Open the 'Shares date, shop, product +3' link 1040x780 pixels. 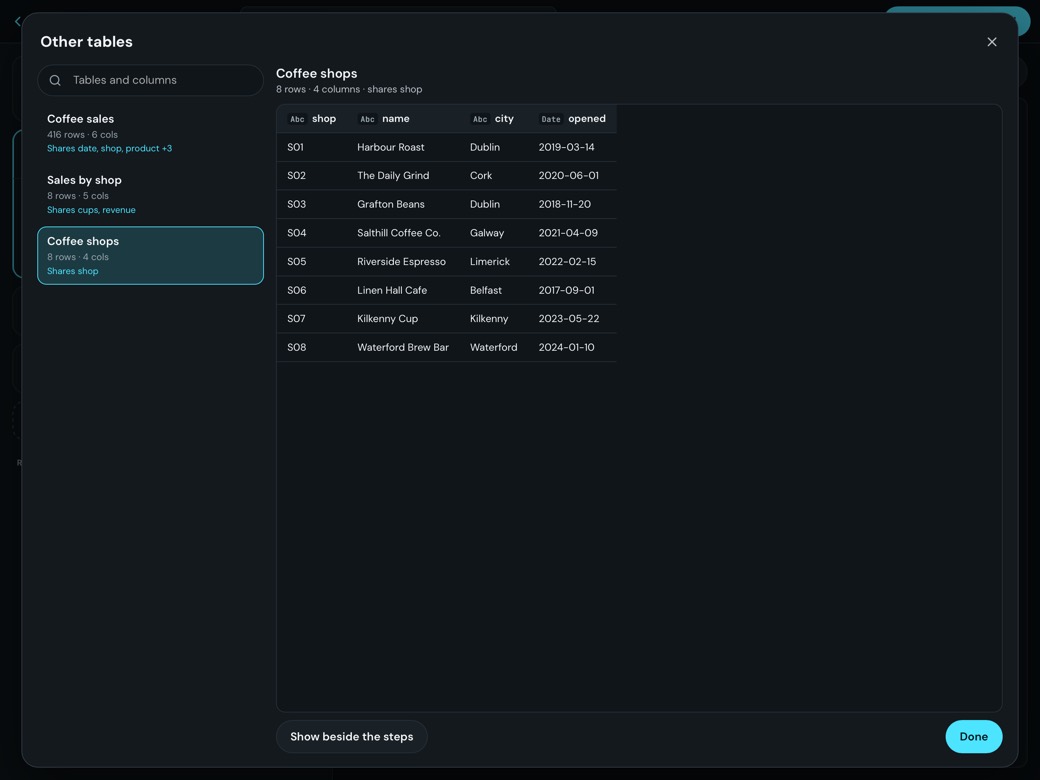pyautogui.click(x=109, y=149)
